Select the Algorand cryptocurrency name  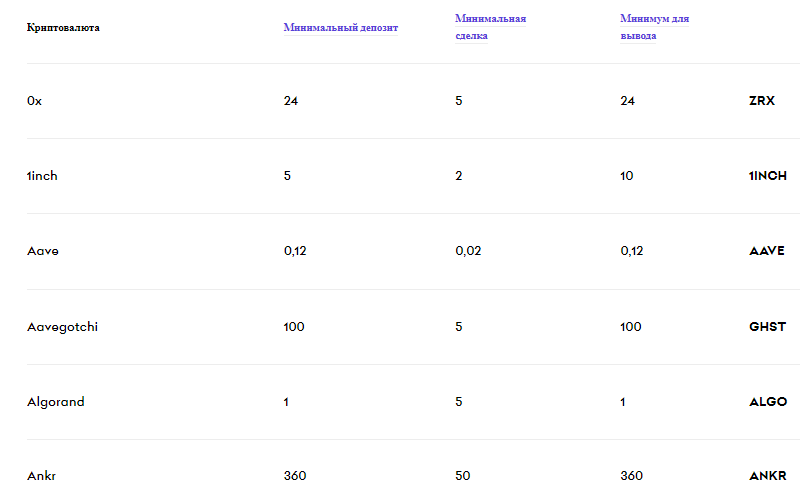click(56, 402)
